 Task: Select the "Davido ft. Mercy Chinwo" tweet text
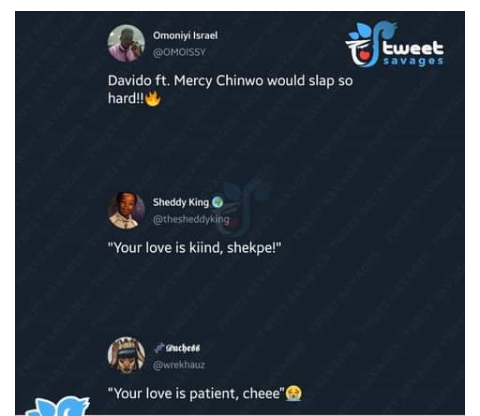tap(230, 89)
